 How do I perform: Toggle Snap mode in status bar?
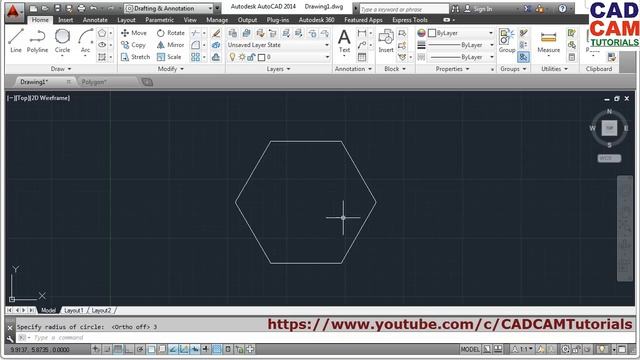[107, 349]
